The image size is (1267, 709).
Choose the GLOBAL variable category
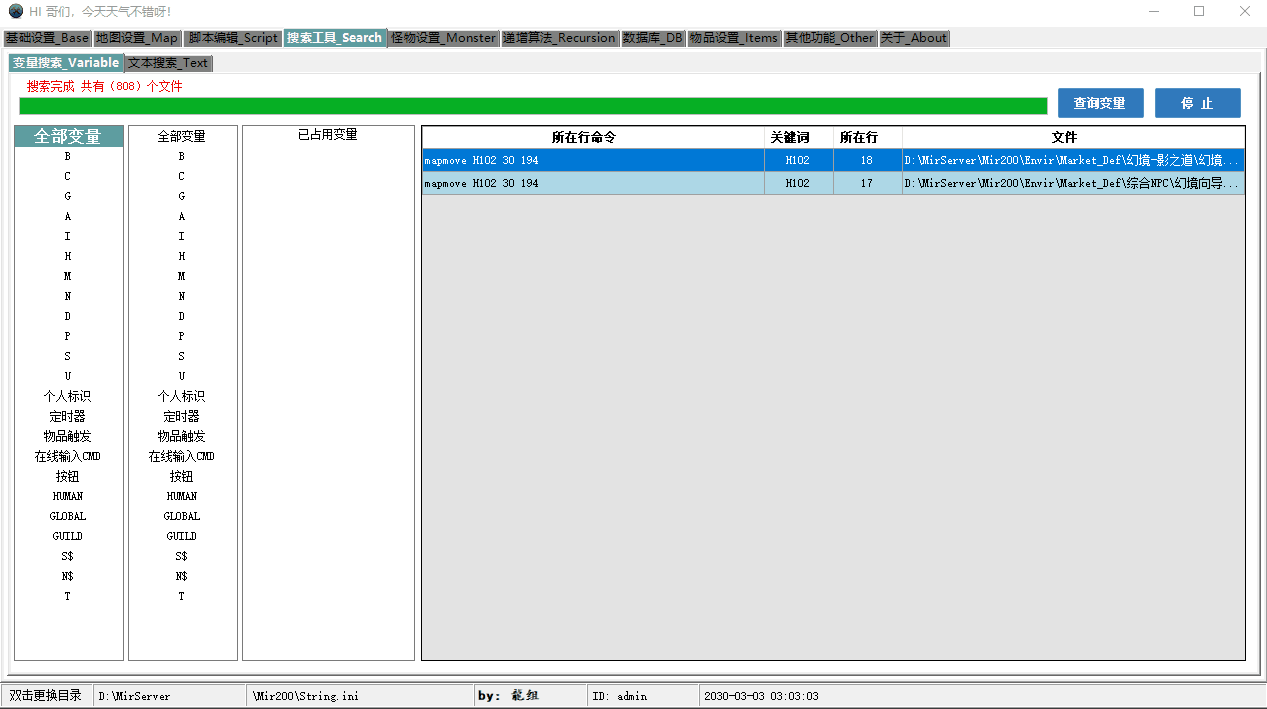click(67, 516)
